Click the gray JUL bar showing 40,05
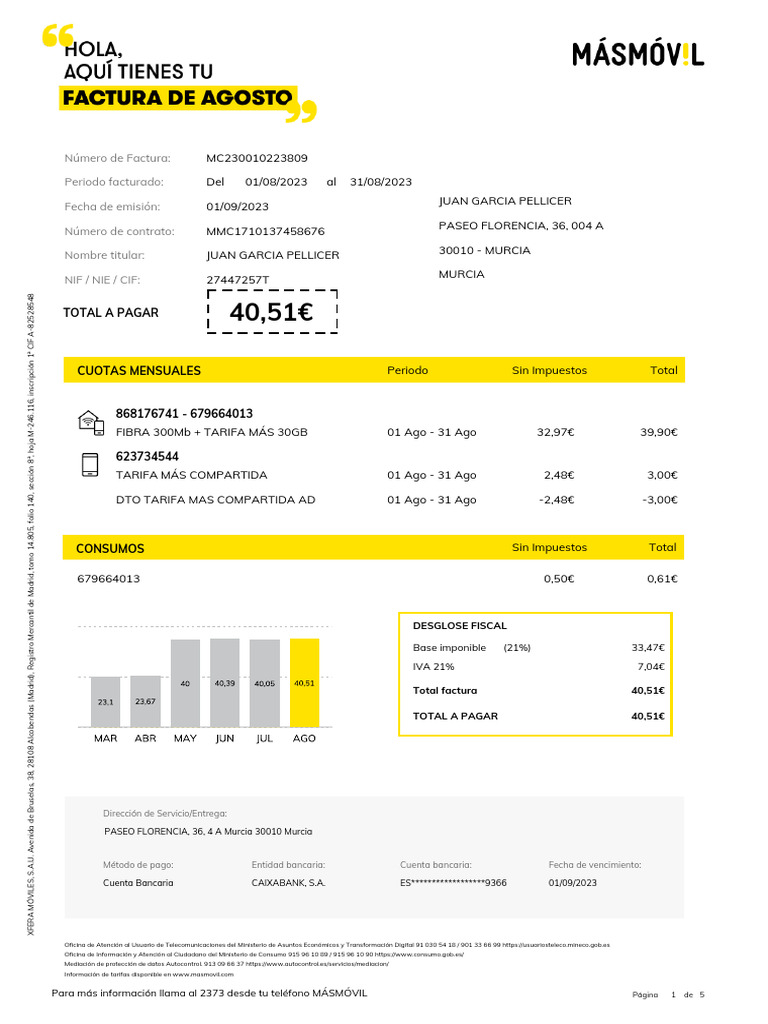 pos(264,683)
